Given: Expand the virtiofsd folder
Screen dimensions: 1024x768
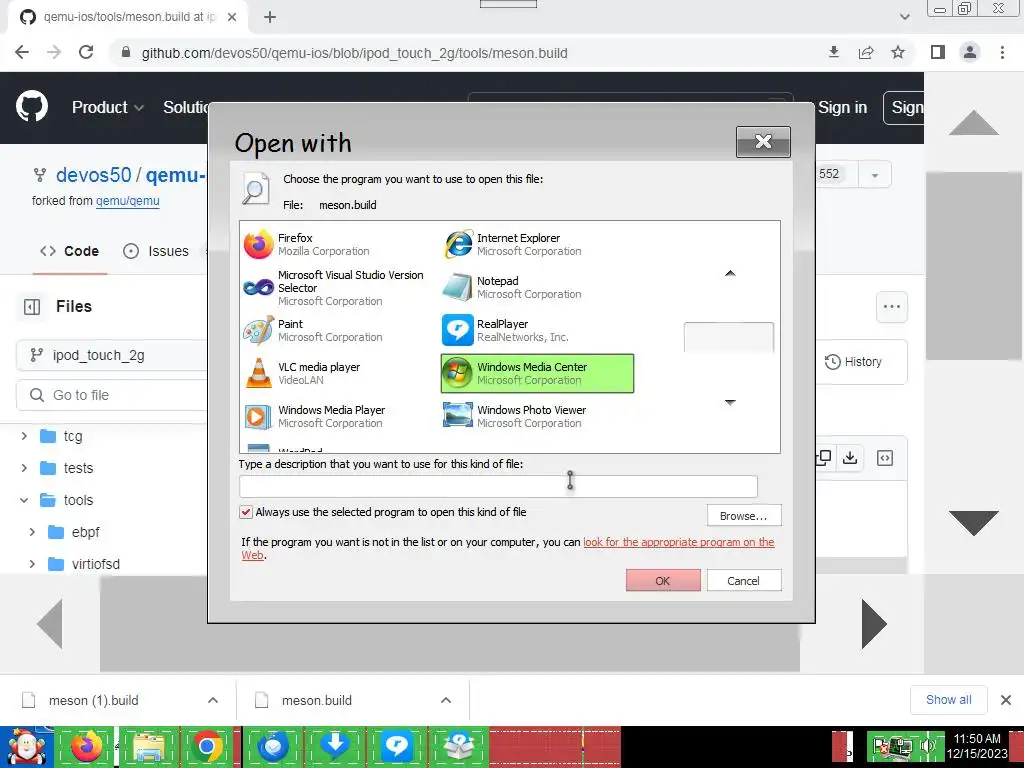Looking at the screenshot, I should click(32, 564).
